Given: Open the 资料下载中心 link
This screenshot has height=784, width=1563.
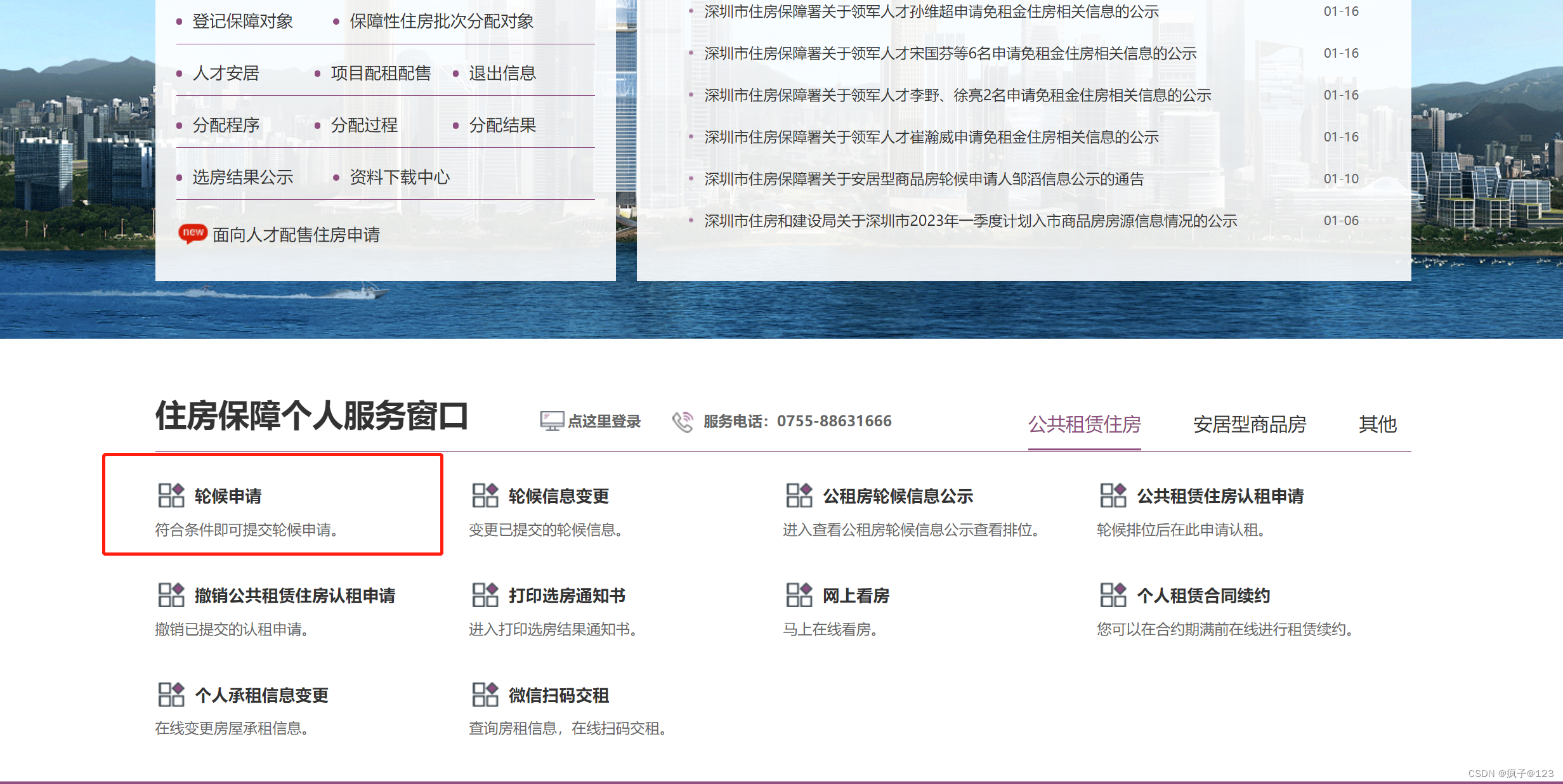Looking at the screenshot, I should (x=400, y=177).
